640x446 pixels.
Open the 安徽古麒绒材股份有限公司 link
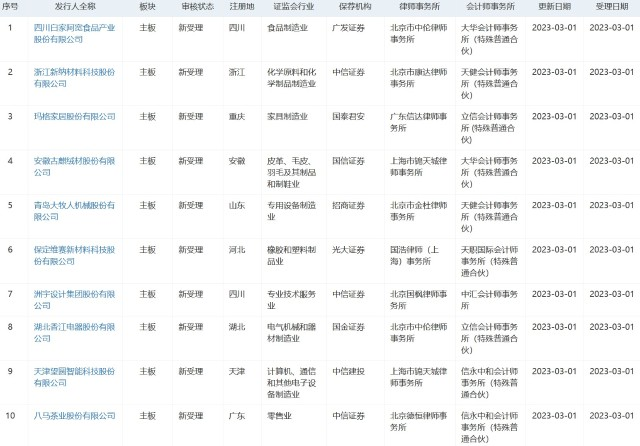pyautogui.click(x=74, y=166)
